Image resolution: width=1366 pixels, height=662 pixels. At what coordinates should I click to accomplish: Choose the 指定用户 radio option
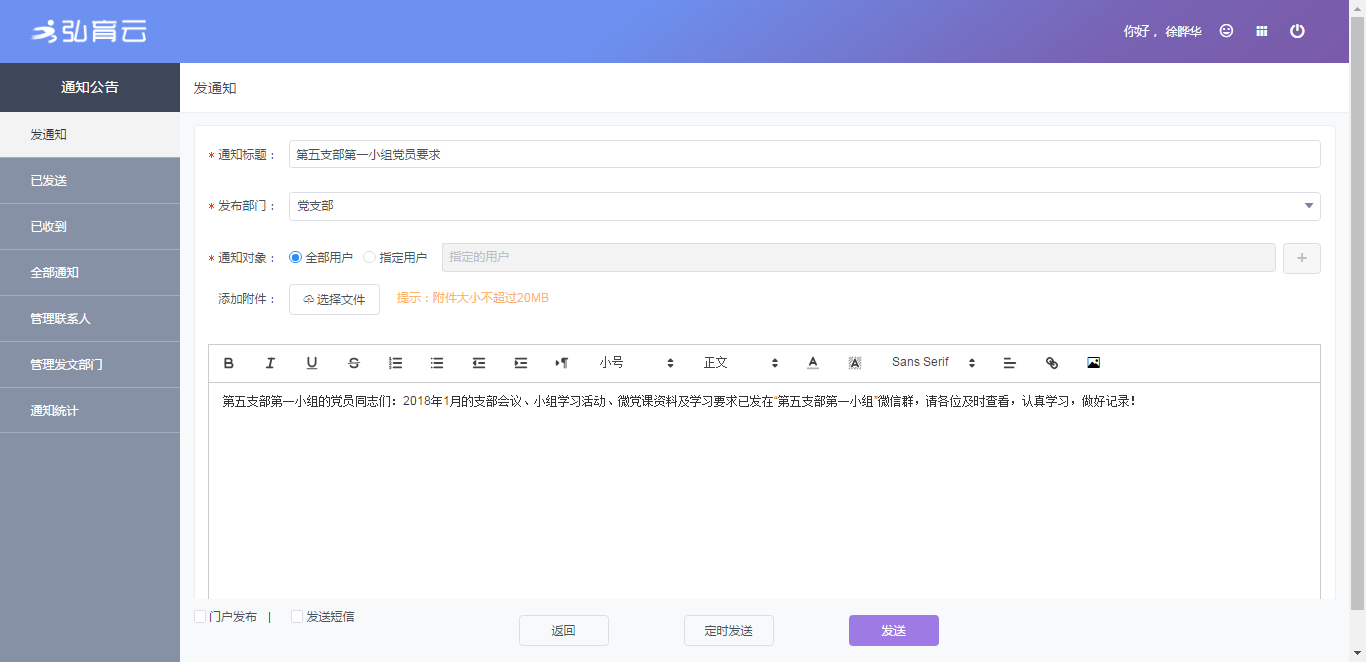pyautogui.click(x=370, y=257)
